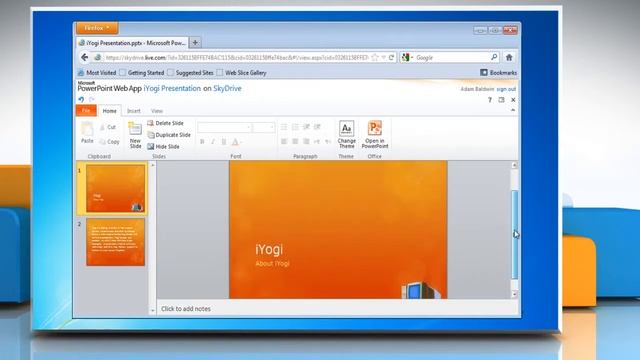
Task: Click the Redo arrow icon
Action: (x=92, y=99)
